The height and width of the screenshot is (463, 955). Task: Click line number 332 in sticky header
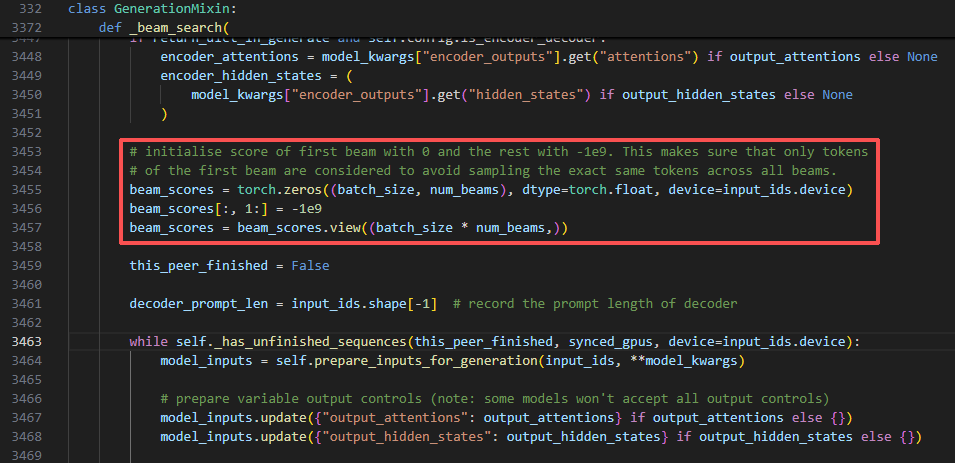[30, 9]
